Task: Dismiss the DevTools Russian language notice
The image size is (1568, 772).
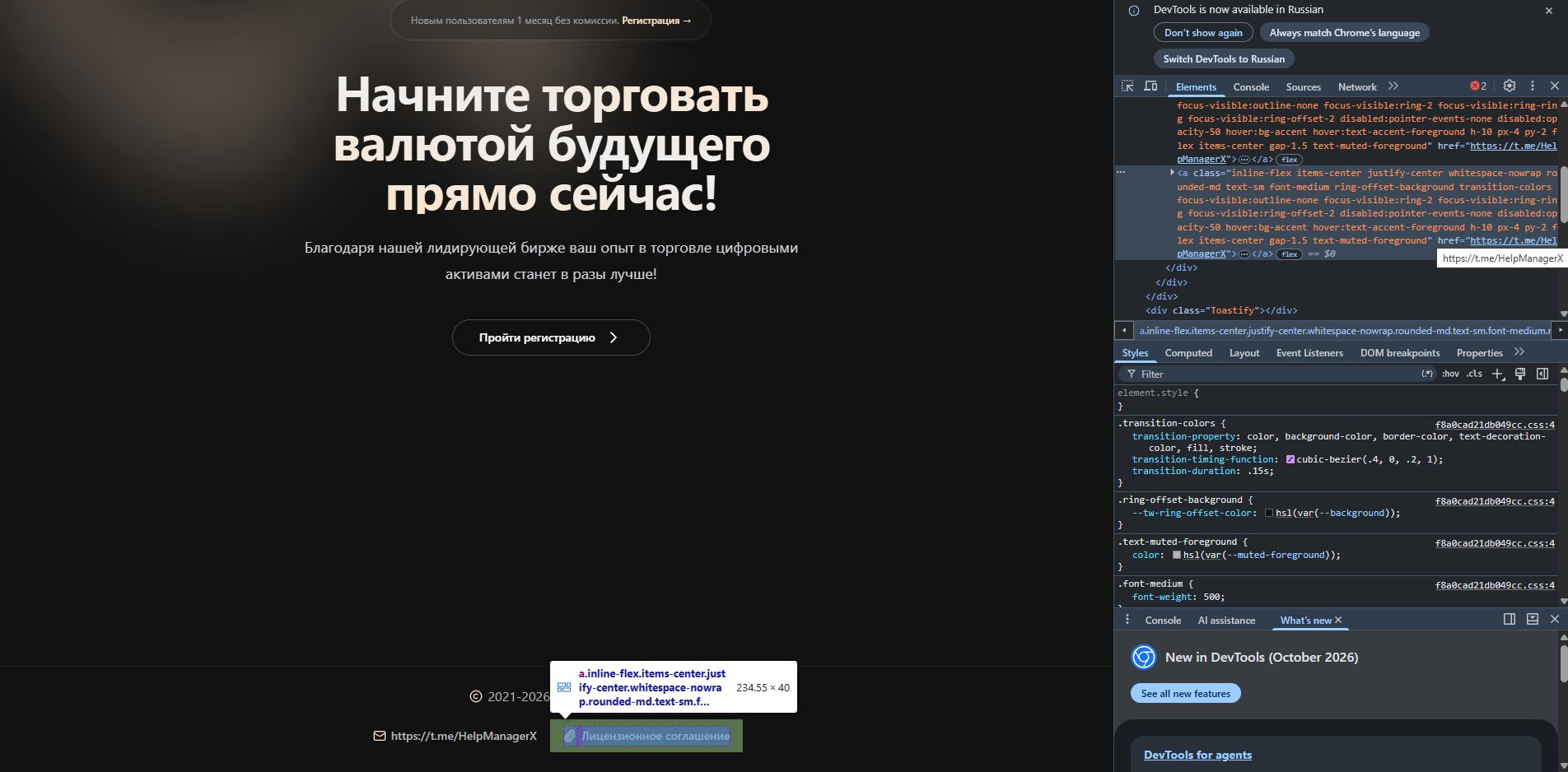Action: pos(1548,11)
